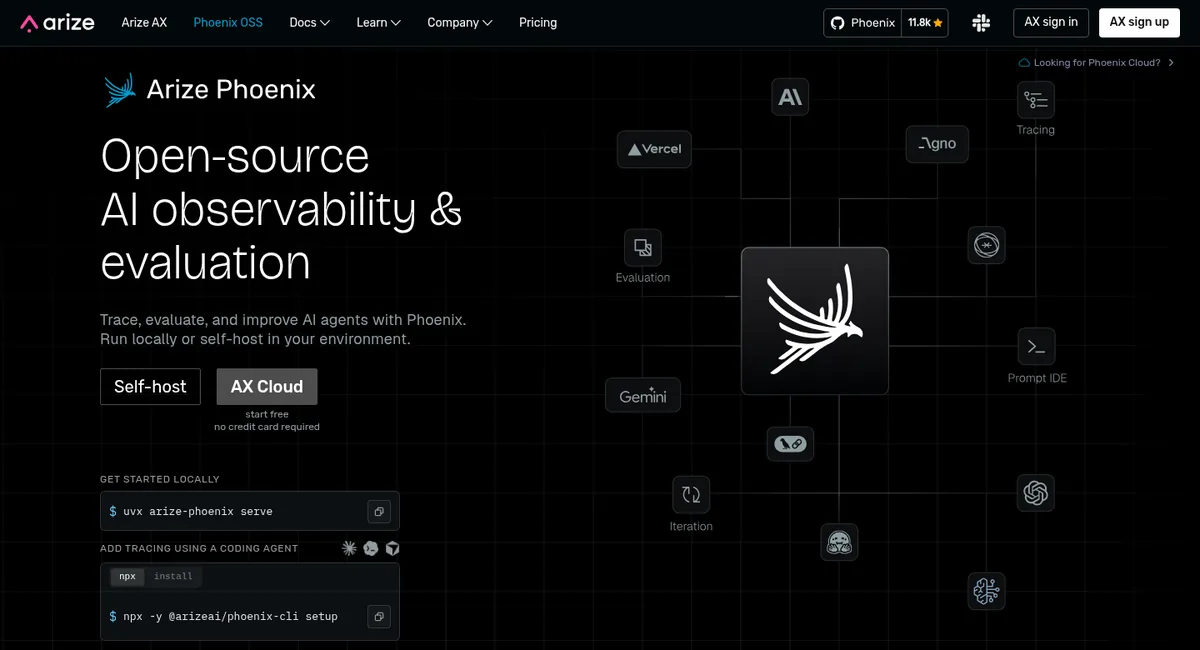Viewport: 1200px width, 650px height.
Task: Click the Prompt IDE terminal icon
Action: [1036, 347]
